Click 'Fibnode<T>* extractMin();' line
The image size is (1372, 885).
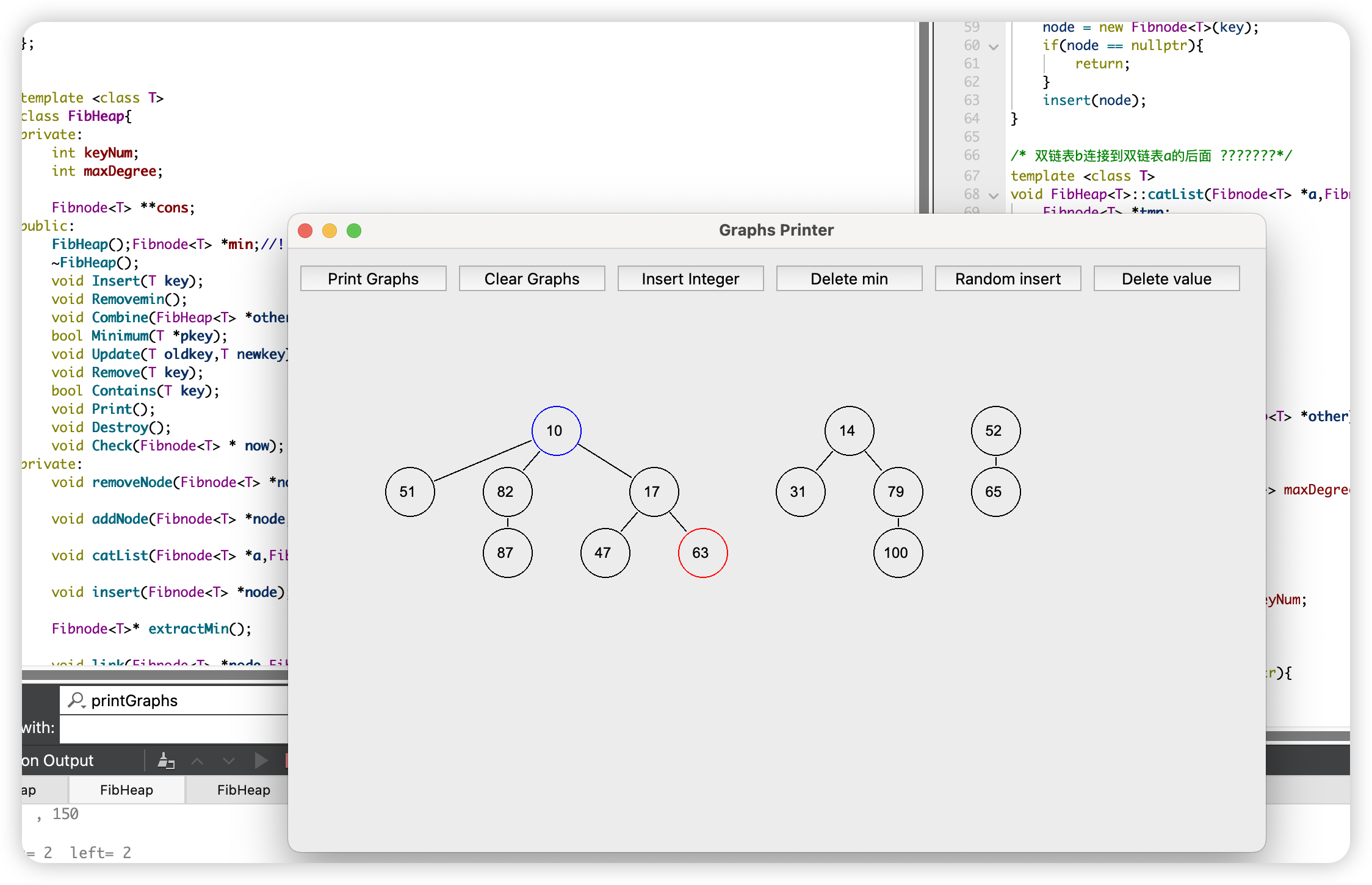click(151, 629)
